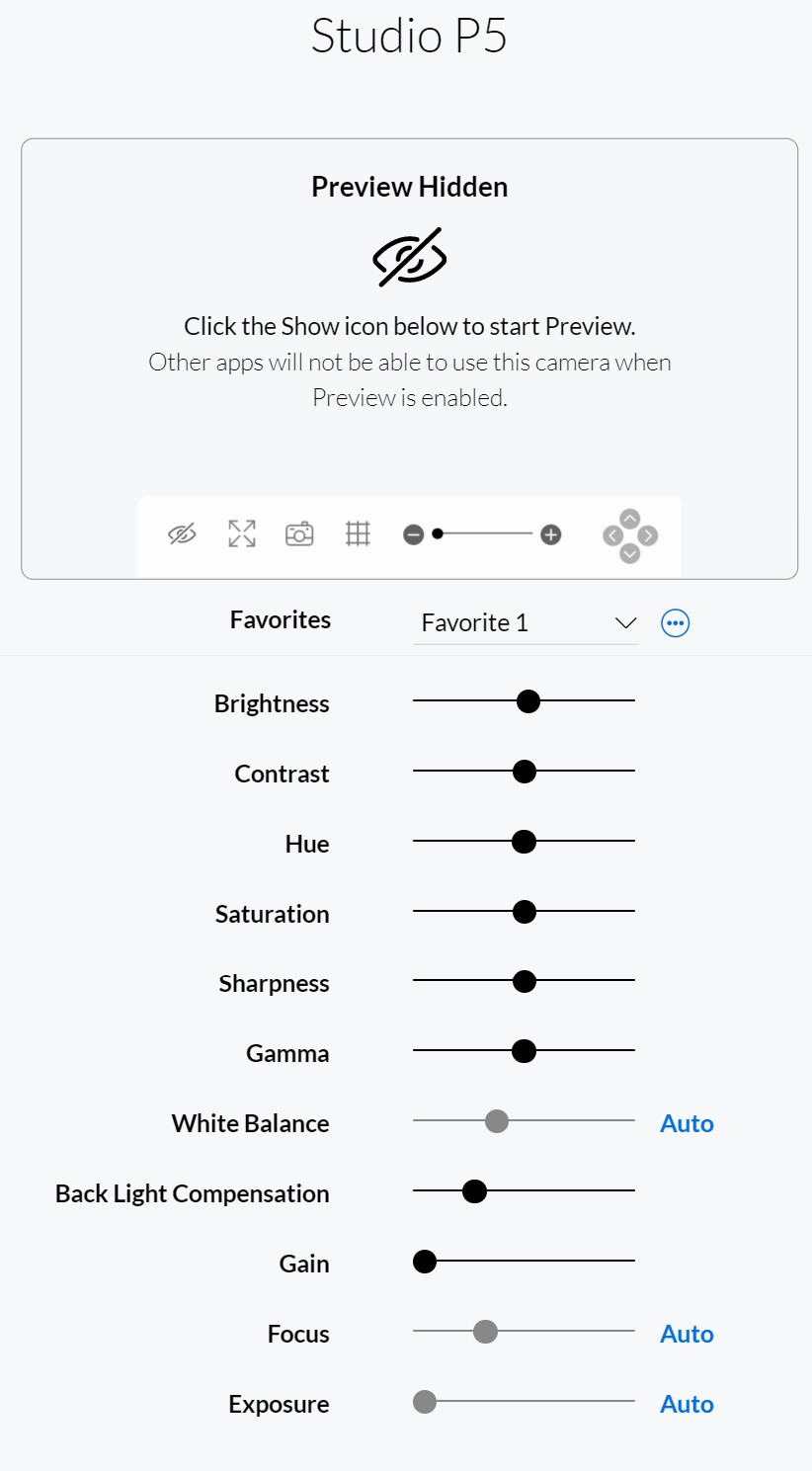Pan camera up with the up arrow

click(630, 518)
